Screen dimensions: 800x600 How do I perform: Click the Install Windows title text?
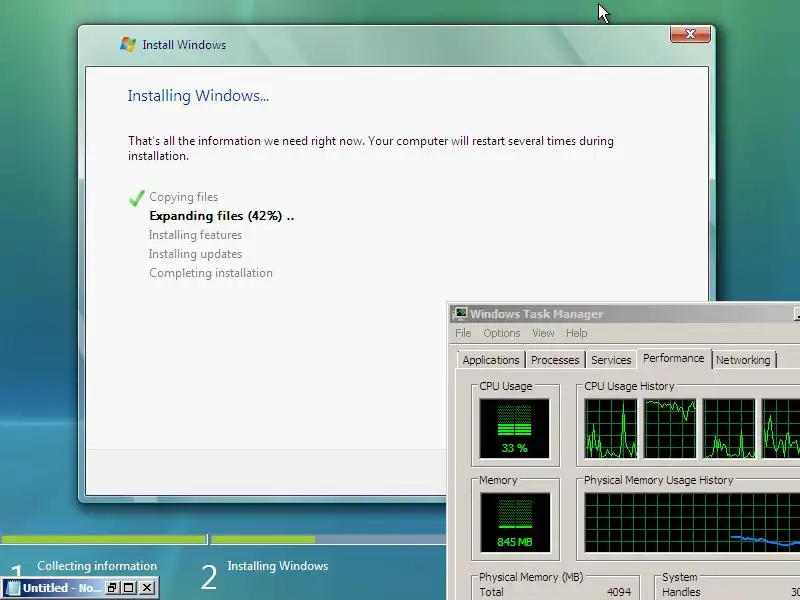pos(184,45)
